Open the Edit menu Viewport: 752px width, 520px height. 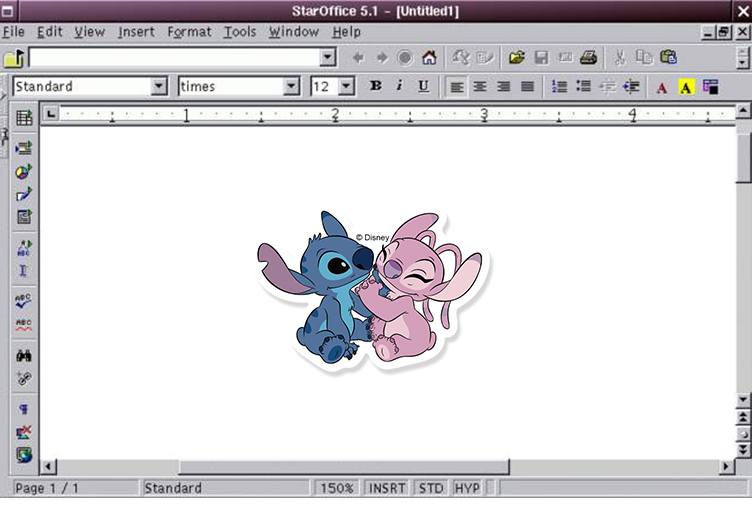click(50, 32)
